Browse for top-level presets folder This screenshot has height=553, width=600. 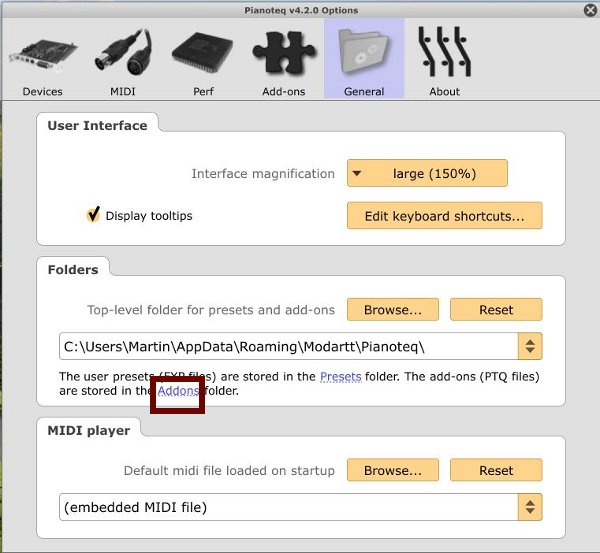[393, 310]
